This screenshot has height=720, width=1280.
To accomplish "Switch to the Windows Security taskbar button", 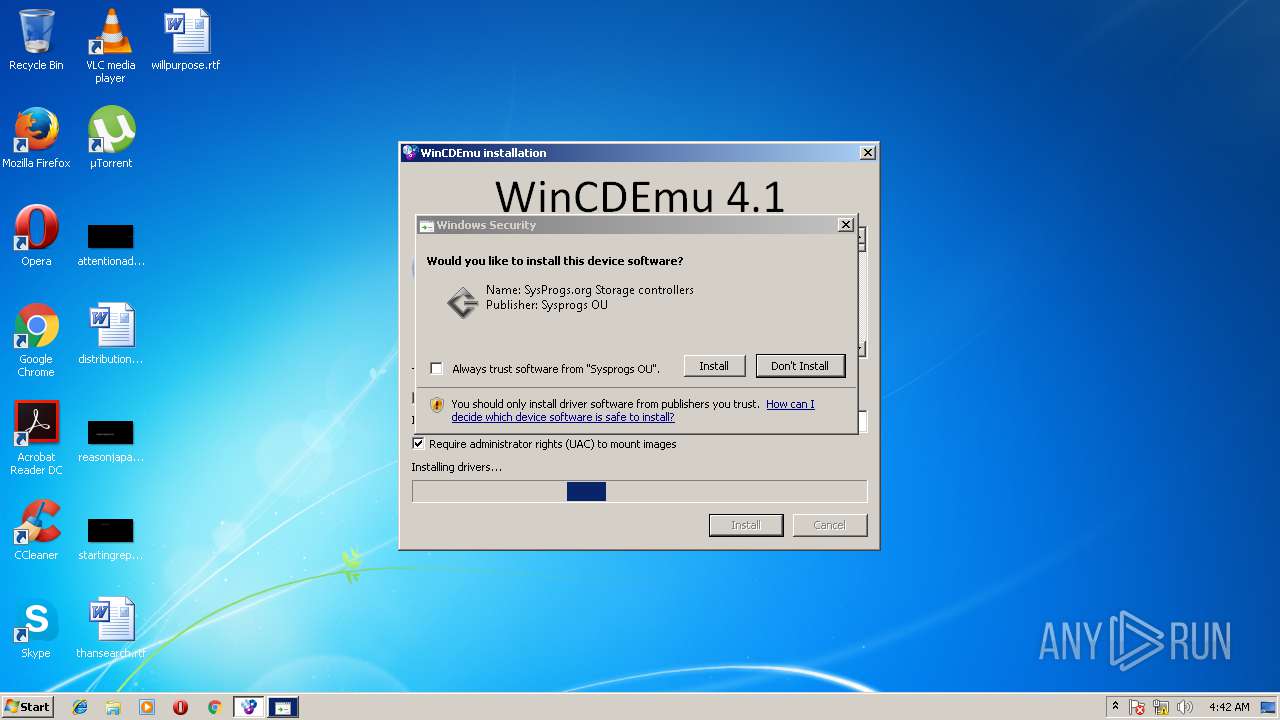I will (x=282, y=707).
